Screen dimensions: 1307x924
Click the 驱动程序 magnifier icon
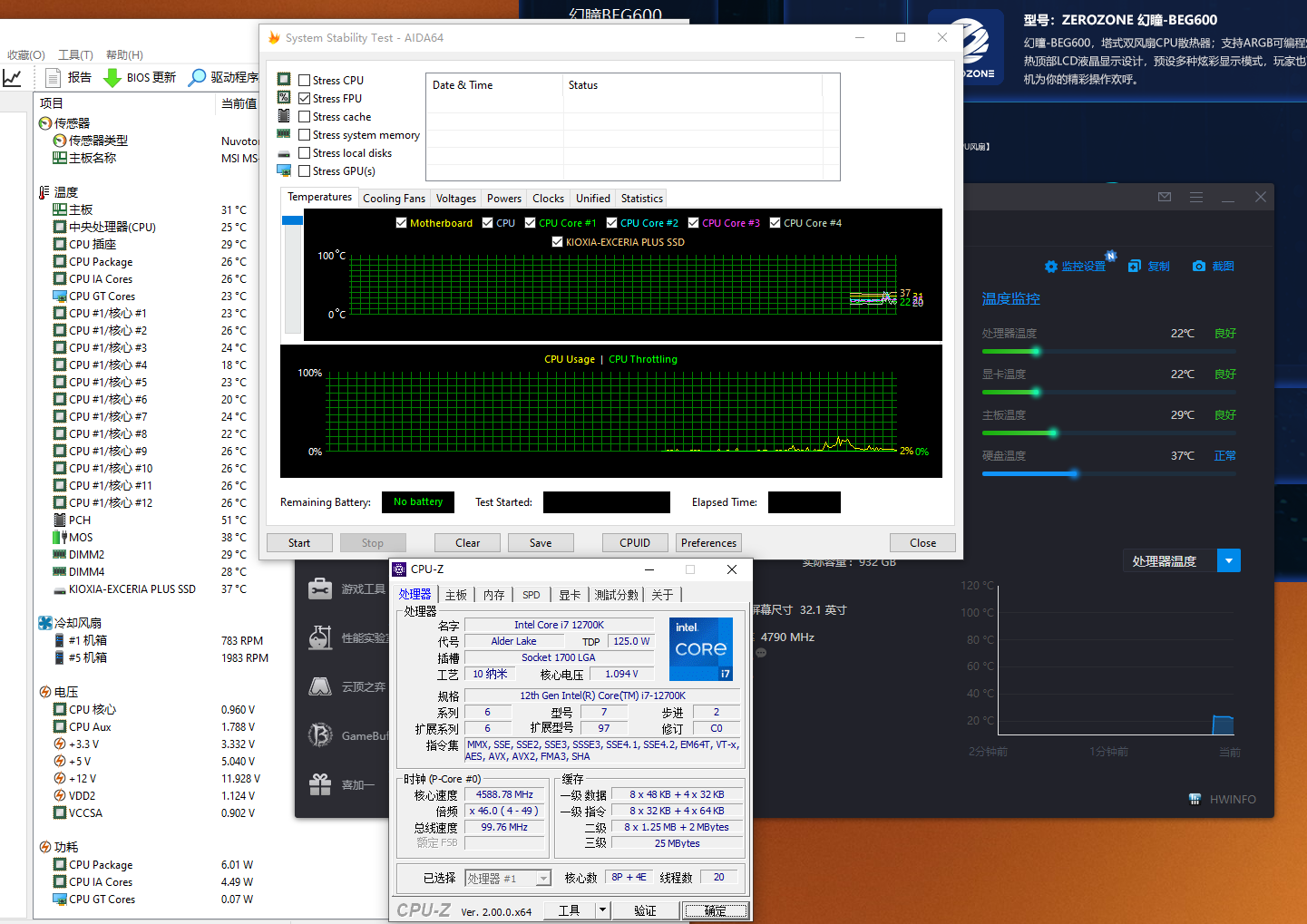(197, 77)
